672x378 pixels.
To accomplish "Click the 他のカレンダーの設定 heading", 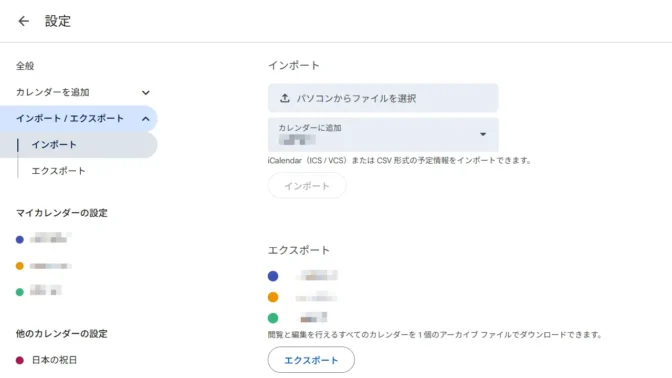I will tap(62, 334).
